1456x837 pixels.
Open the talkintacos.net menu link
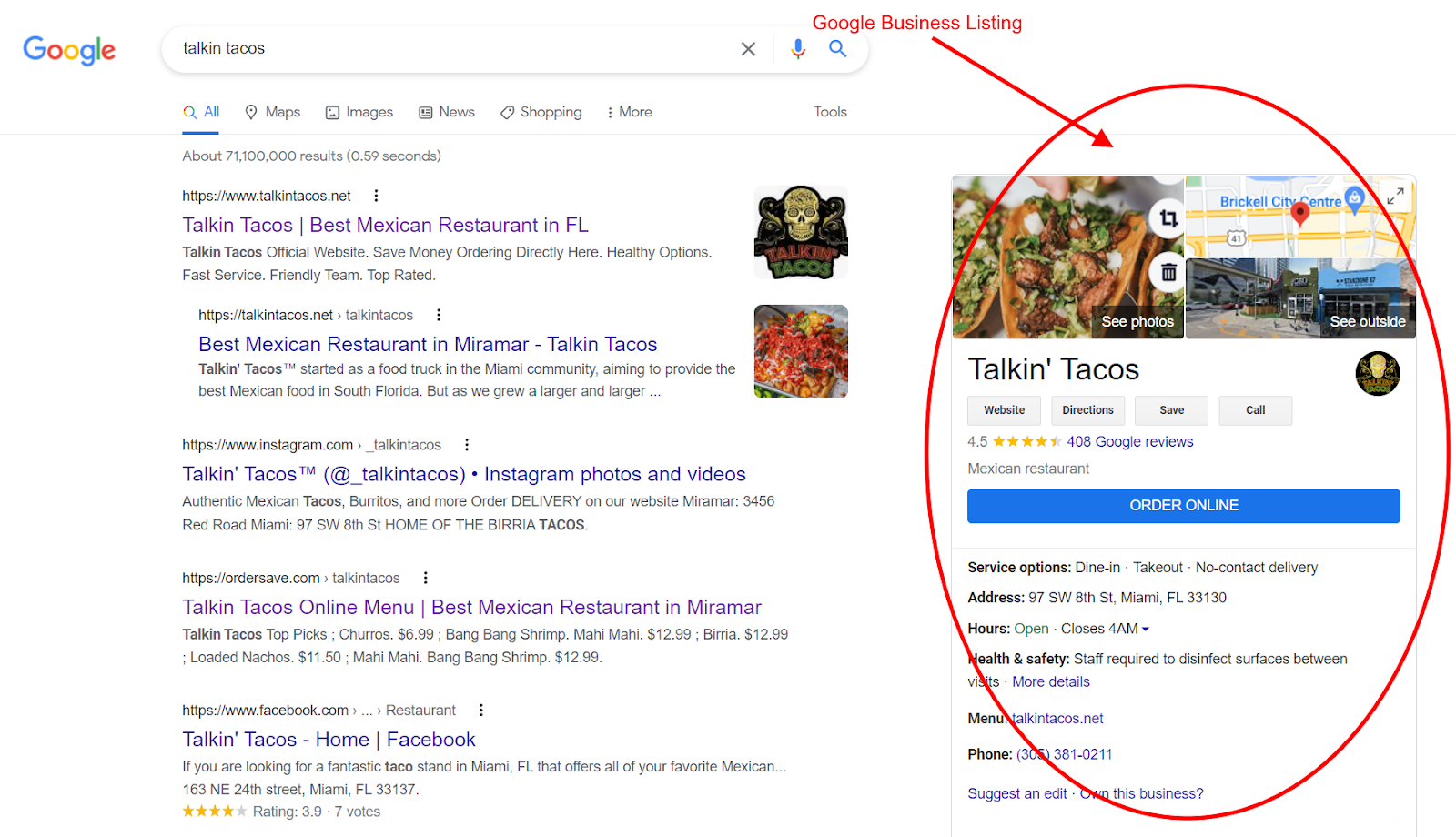pyautogui.click(x=1057, y=719)
